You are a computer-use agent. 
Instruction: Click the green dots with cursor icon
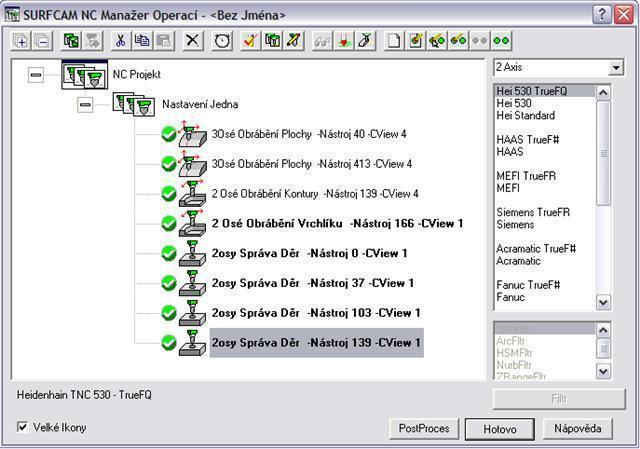coord(437,41)
